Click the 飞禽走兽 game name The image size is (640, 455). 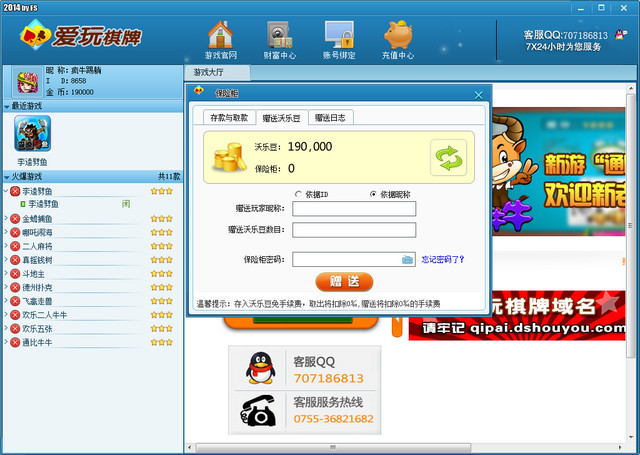[37, 301]
